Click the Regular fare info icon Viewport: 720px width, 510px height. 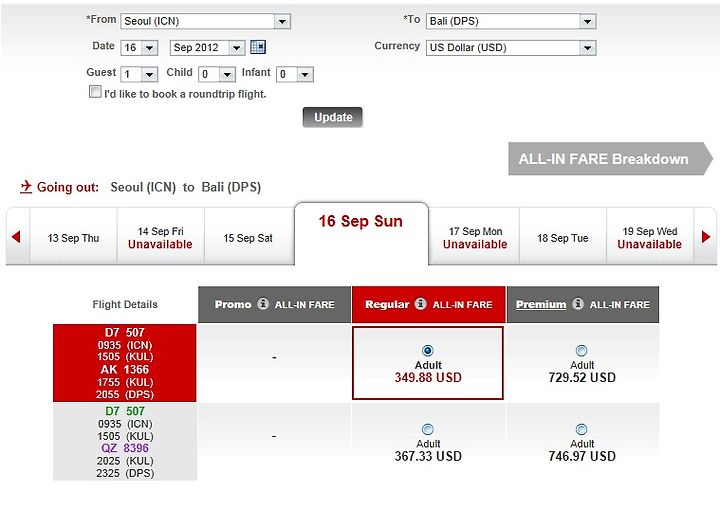(x=421, y=304)
